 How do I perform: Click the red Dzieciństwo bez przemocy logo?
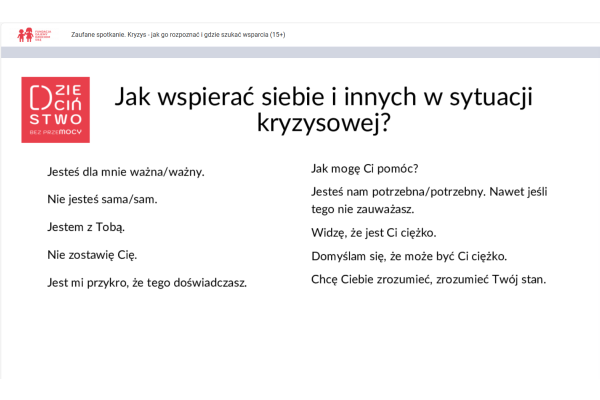coord(55,109)
